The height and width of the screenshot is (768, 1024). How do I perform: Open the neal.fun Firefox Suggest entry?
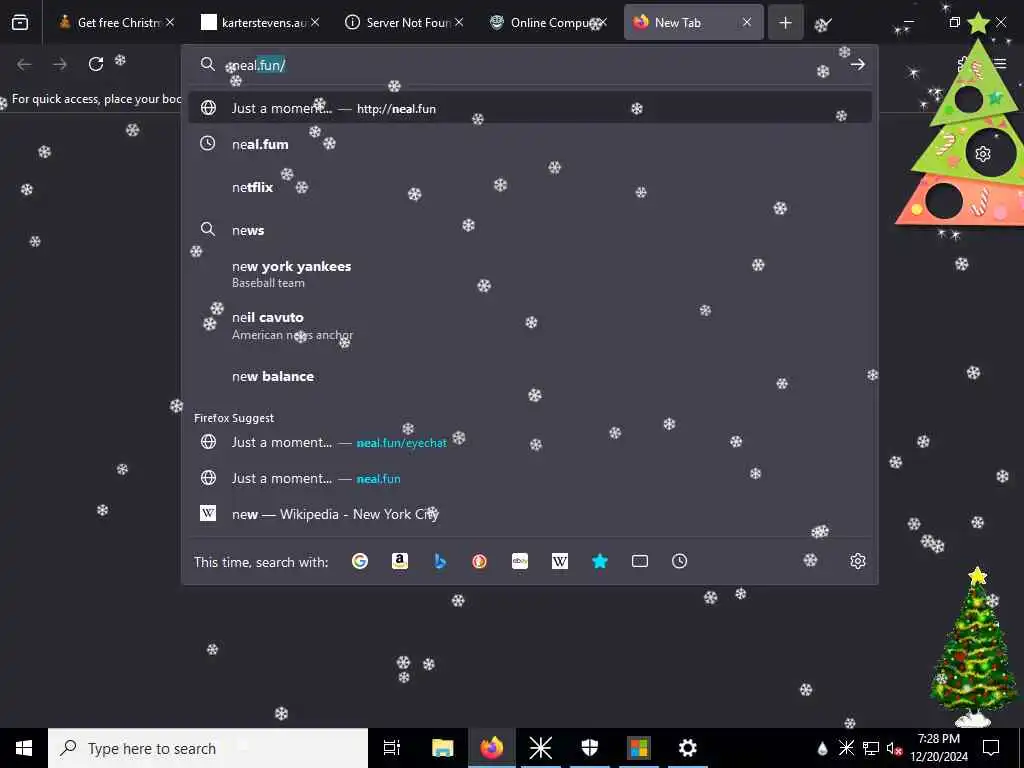coord(530,478)
